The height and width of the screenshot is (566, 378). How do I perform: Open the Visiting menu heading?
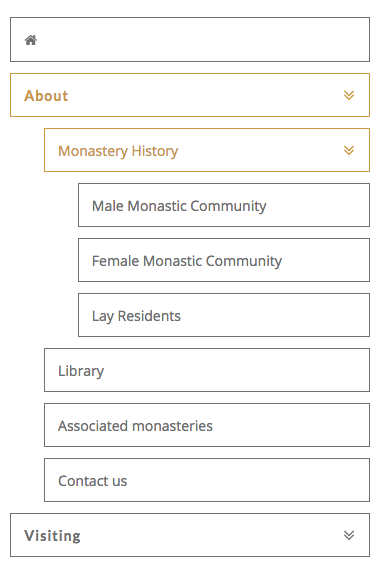(x=52, y=536)
